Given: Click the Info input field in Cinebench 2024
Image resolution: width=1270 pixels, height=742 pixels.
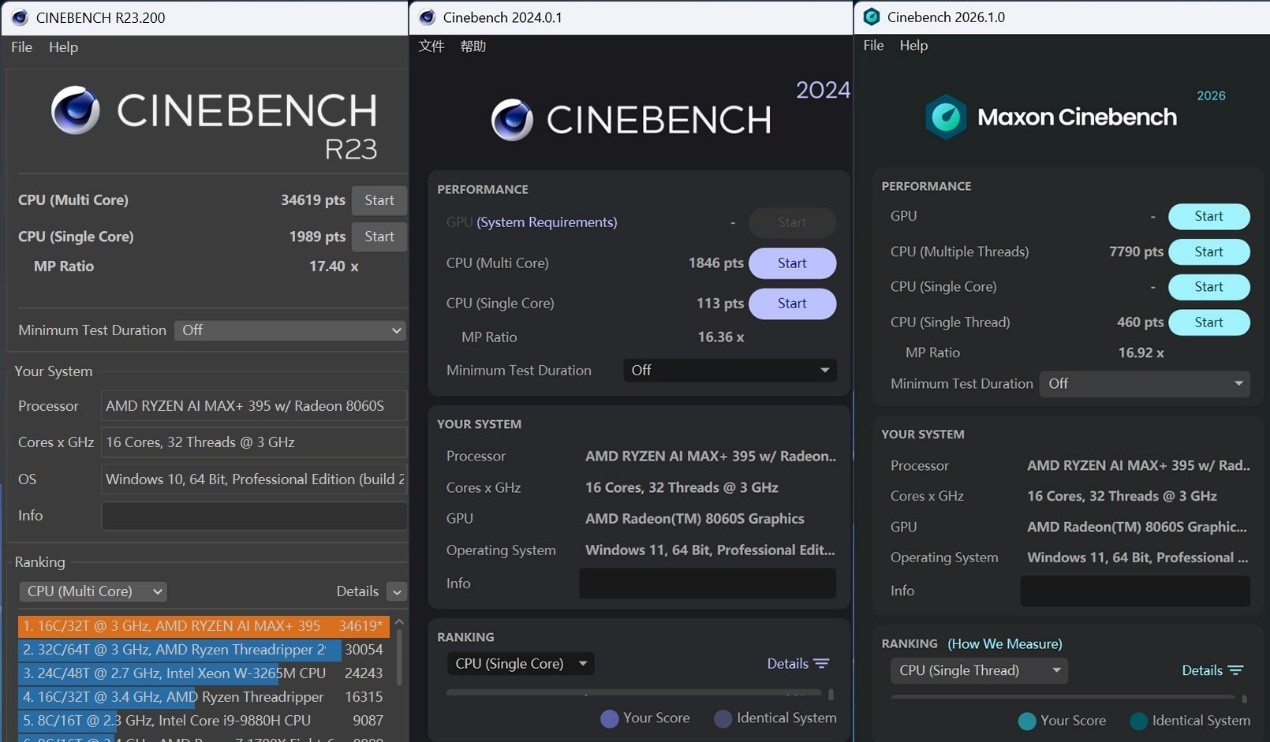Looking at the screenshot, I should tap(707, 583).
